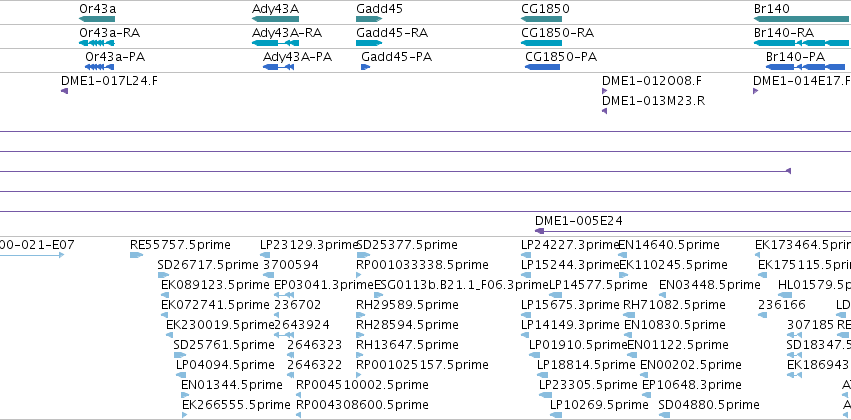Select the EN01122.5prime EST glyph
This screenshot has height=420, width=851.
point(632,355)
